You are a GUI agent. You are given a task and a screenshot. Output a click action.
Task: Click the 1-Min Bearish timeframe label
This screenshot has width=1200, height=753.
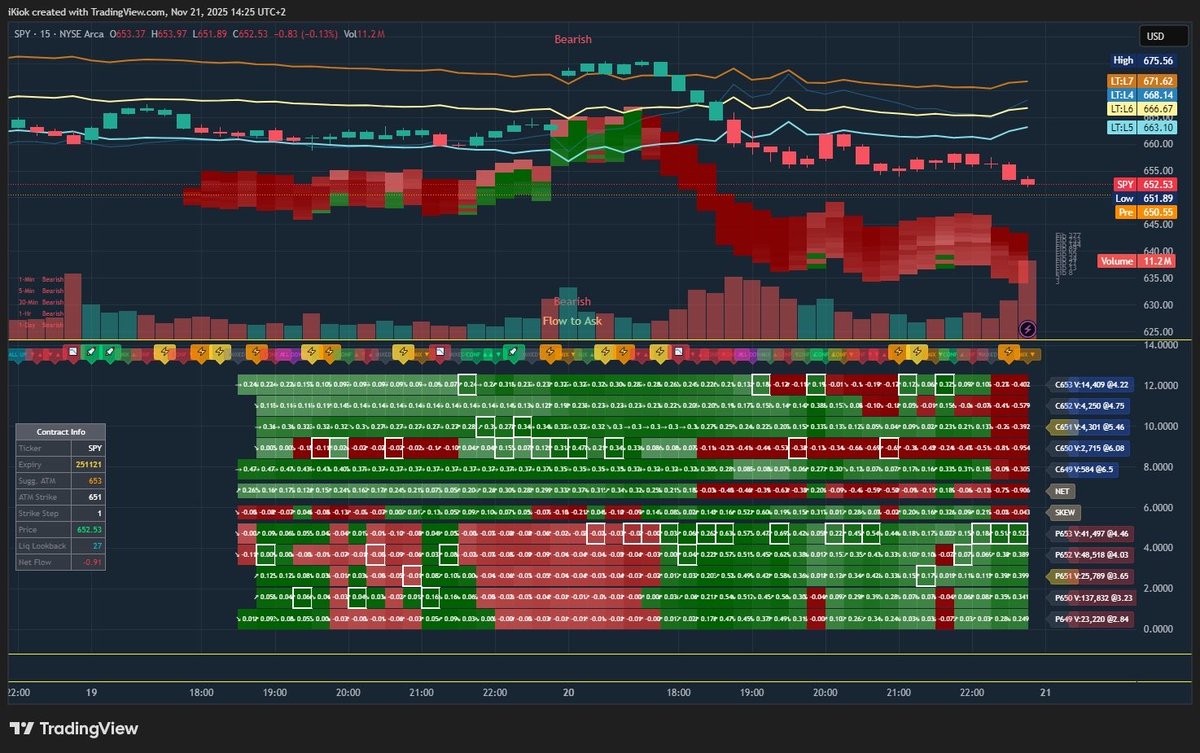[41, 279]
